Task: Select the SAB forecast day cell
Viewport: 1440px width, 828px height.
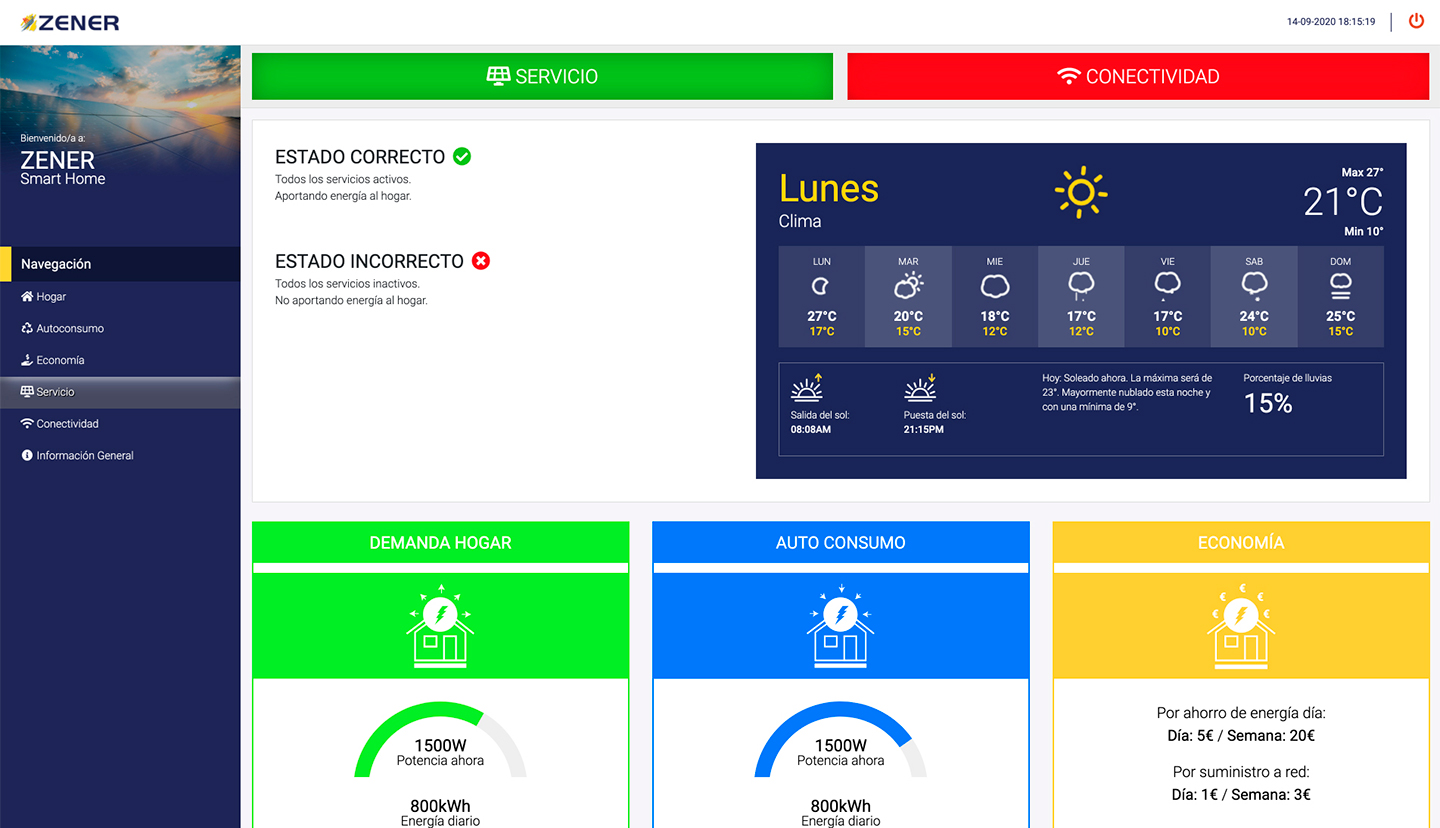Action: coord(1254,297)
